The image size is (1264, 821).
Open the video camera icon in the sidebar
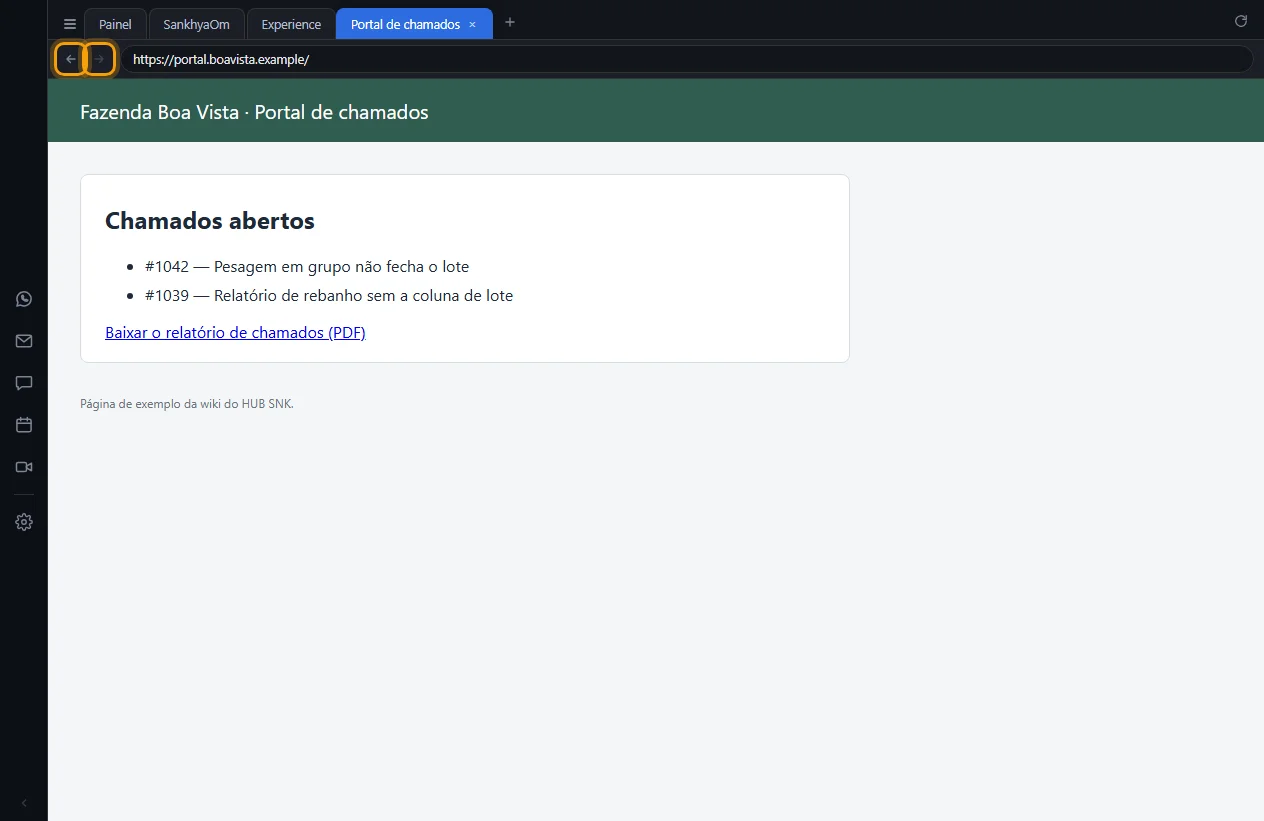point(24,467)
